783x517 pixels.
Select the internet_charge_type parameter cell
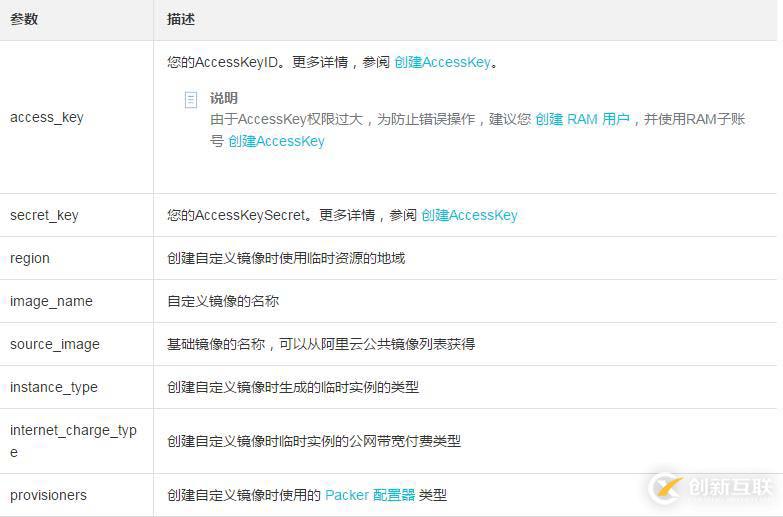pos(73,441)
